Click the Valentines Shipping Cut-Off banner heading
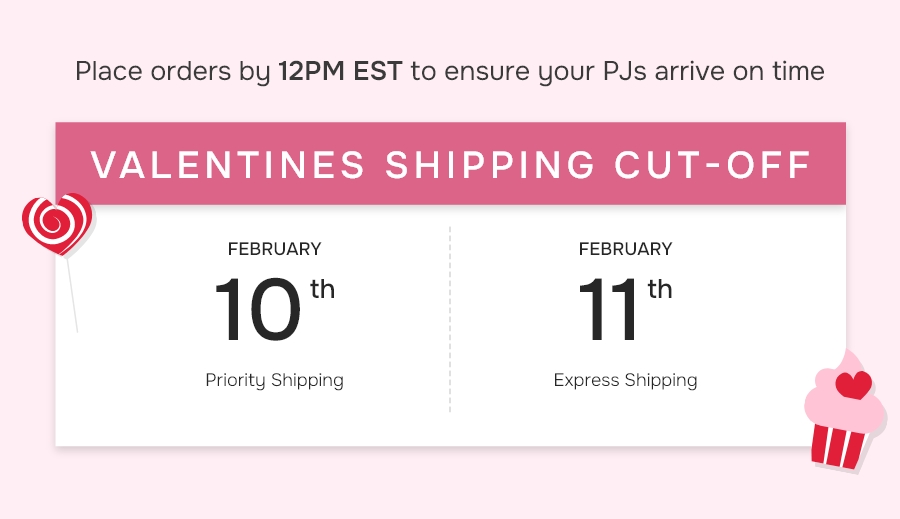900x519 pixels. [451, 165]
